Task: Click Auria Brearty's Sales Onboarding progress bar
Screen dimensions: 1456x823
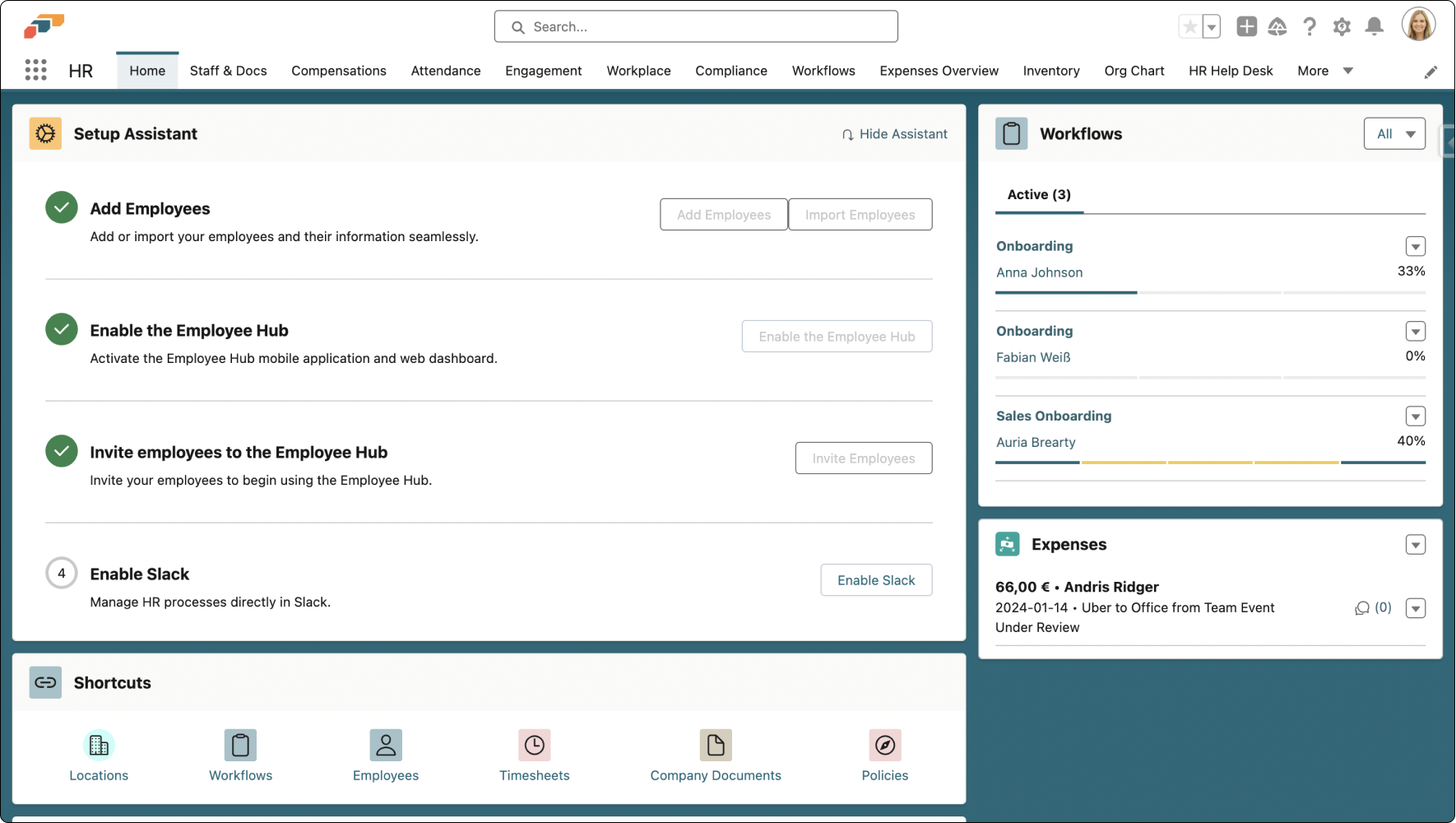Action: pos(1209,463)
